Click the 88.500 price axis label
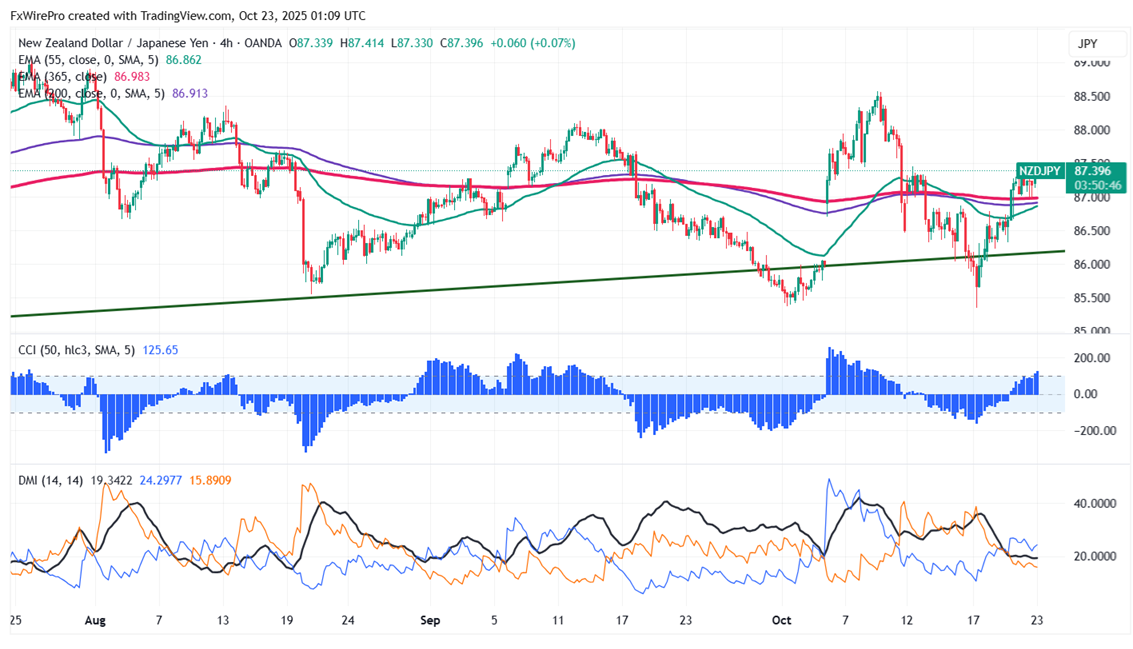Image resolution: width=1133 pixels, height=649 pixels. coord(1092,97)
